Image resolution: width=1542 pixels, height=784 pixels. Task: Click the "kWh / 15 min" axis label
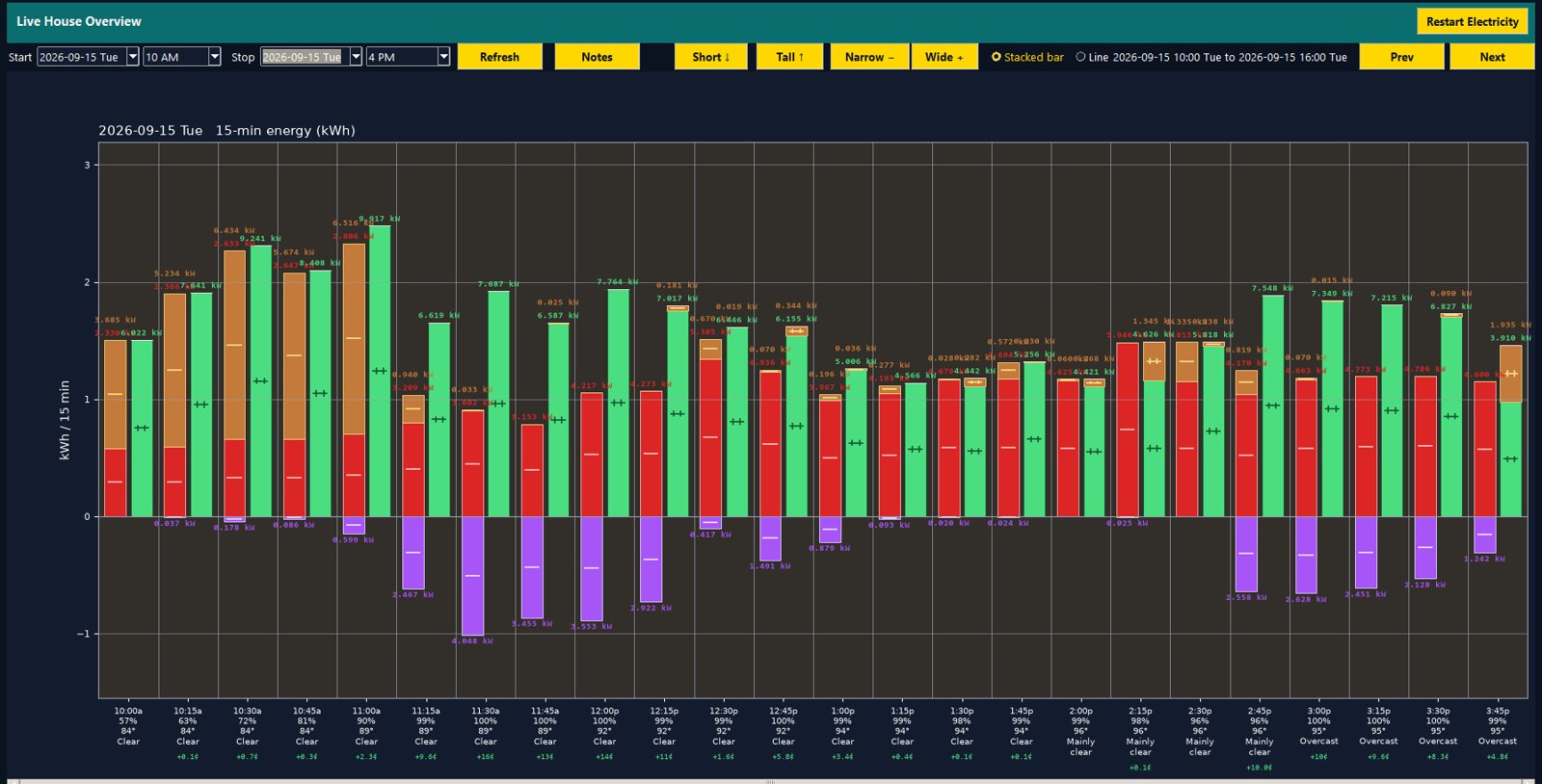pos(65,420)
